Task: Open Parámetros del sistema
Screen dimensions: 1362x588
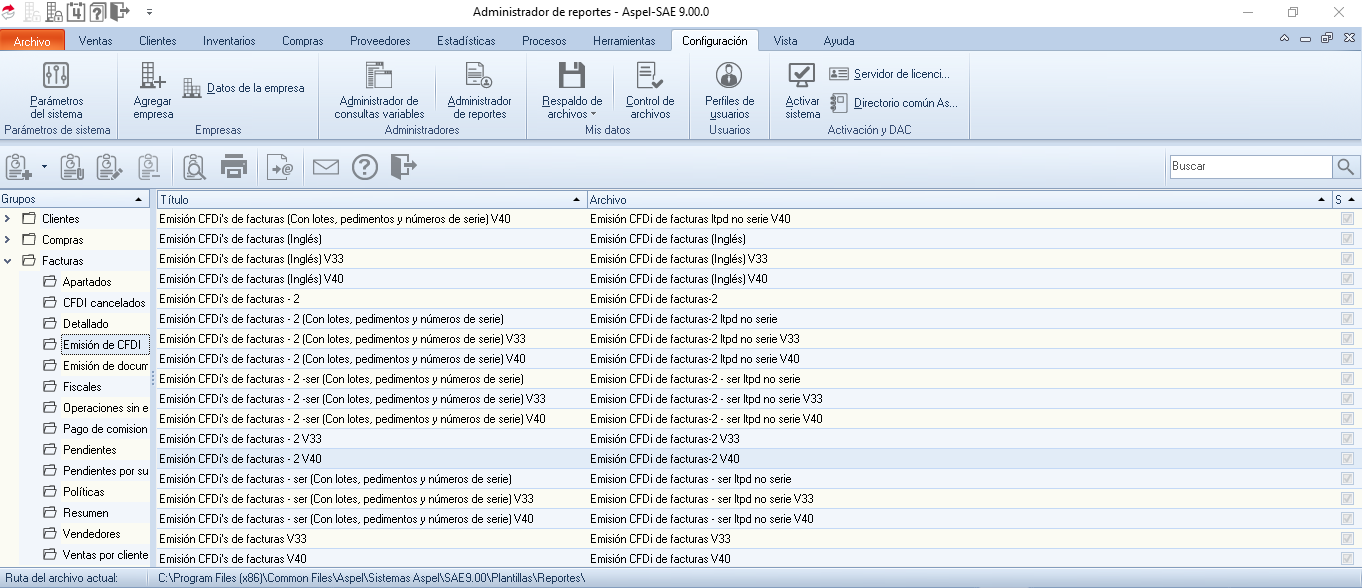Action: pos(57,91)
